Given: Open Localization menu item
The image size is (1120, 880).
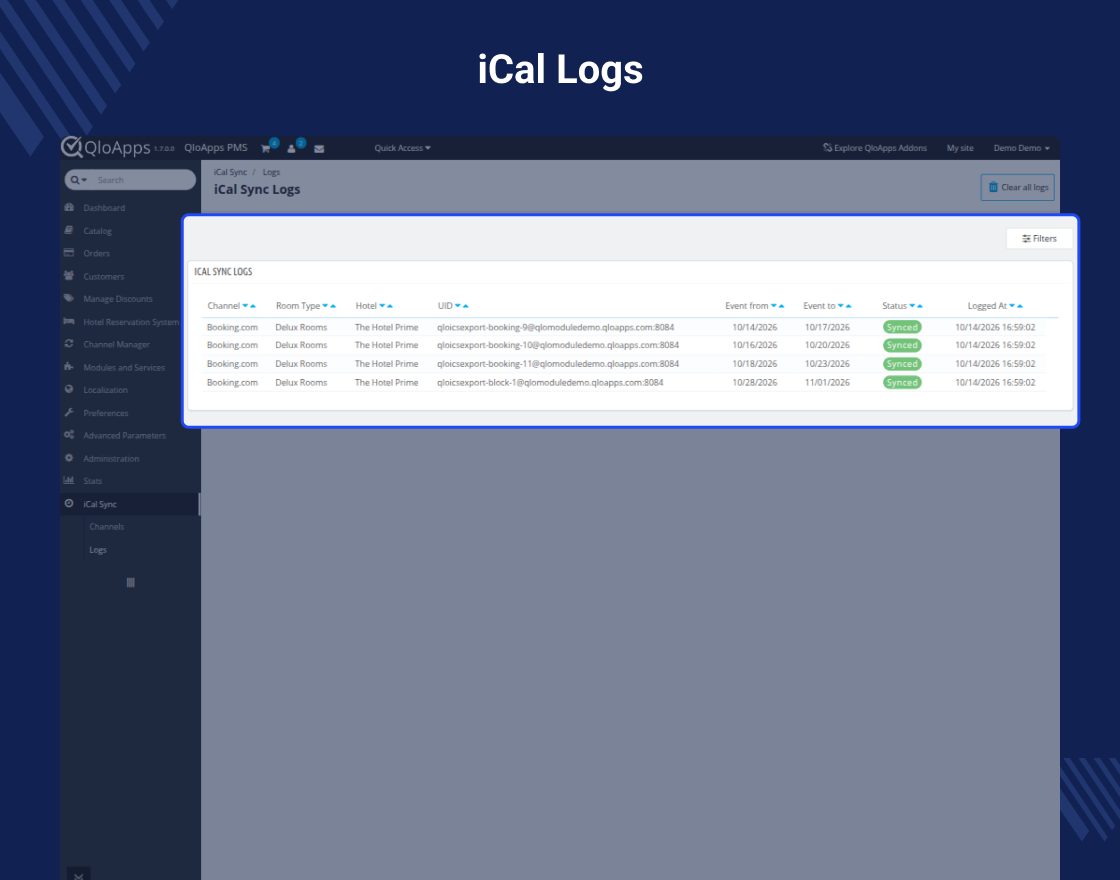Looking at the screenshot, I should click(x=105, y=390).
